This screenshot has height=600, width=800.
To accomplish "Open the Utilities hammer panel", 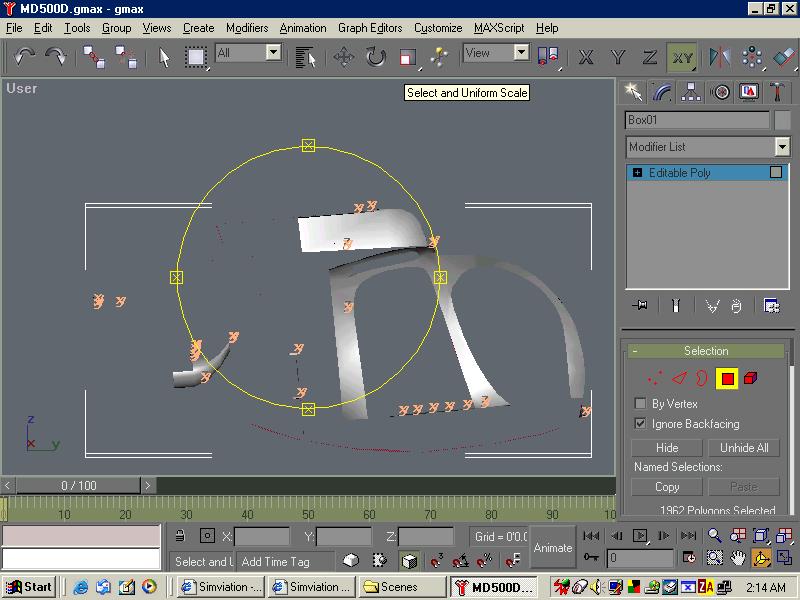I will [x=777, y=92].
